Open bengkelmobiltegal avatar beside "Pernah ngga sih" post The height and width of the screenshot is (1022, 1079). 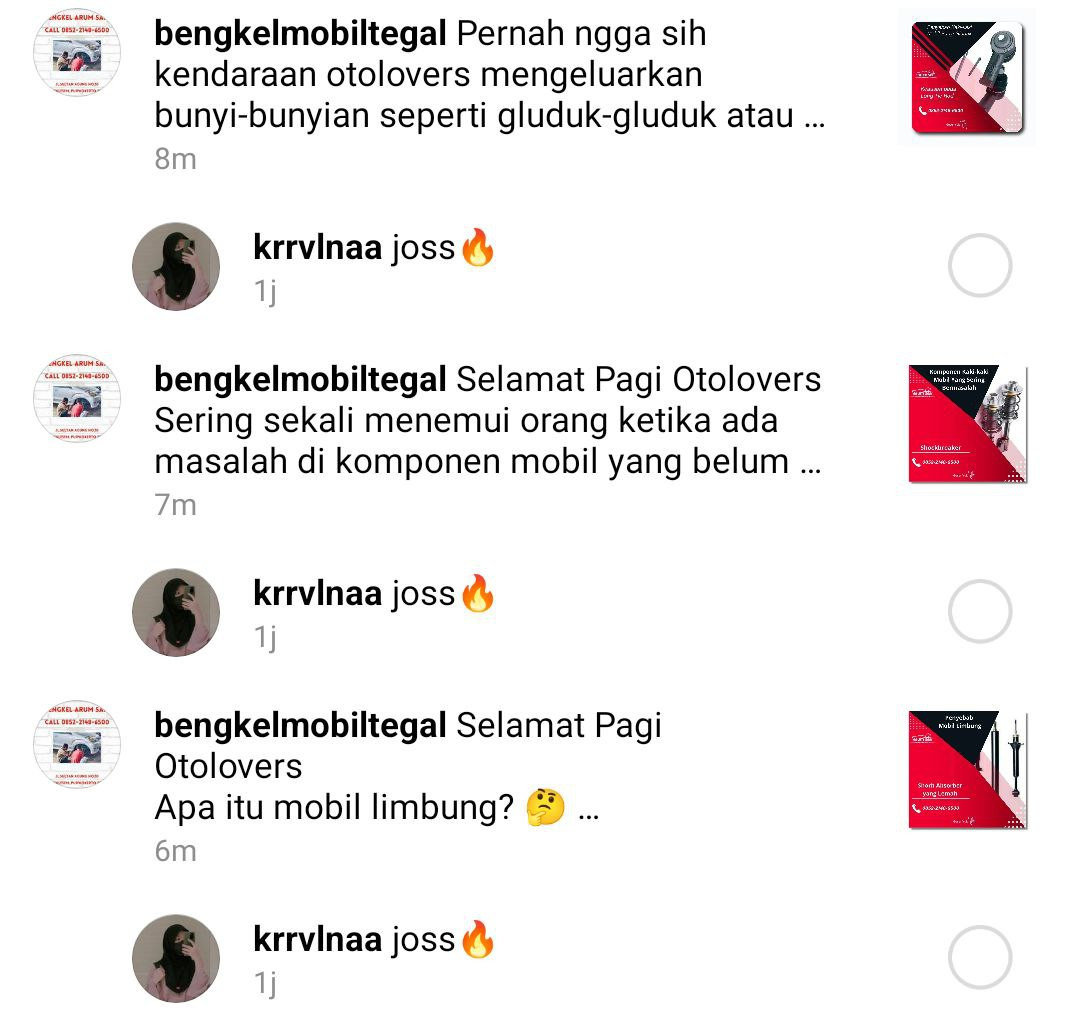click(77, 53)
